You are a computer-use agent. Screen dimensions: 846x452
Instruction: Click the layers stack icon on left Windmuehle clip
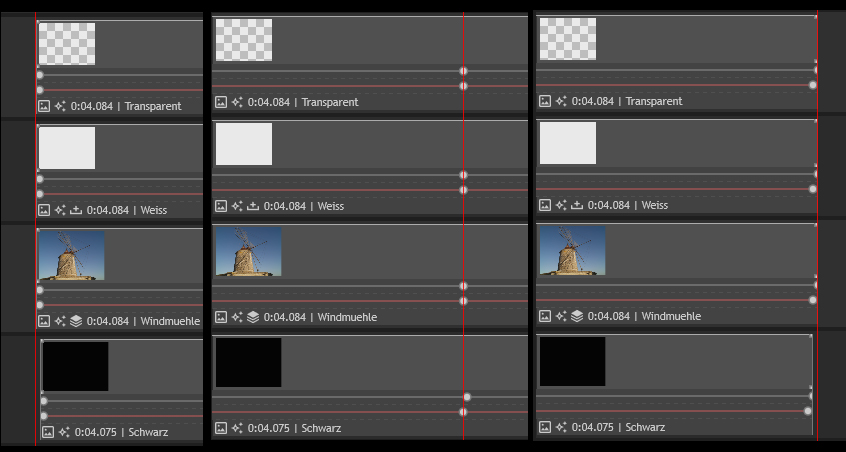[x=76, y=321]
